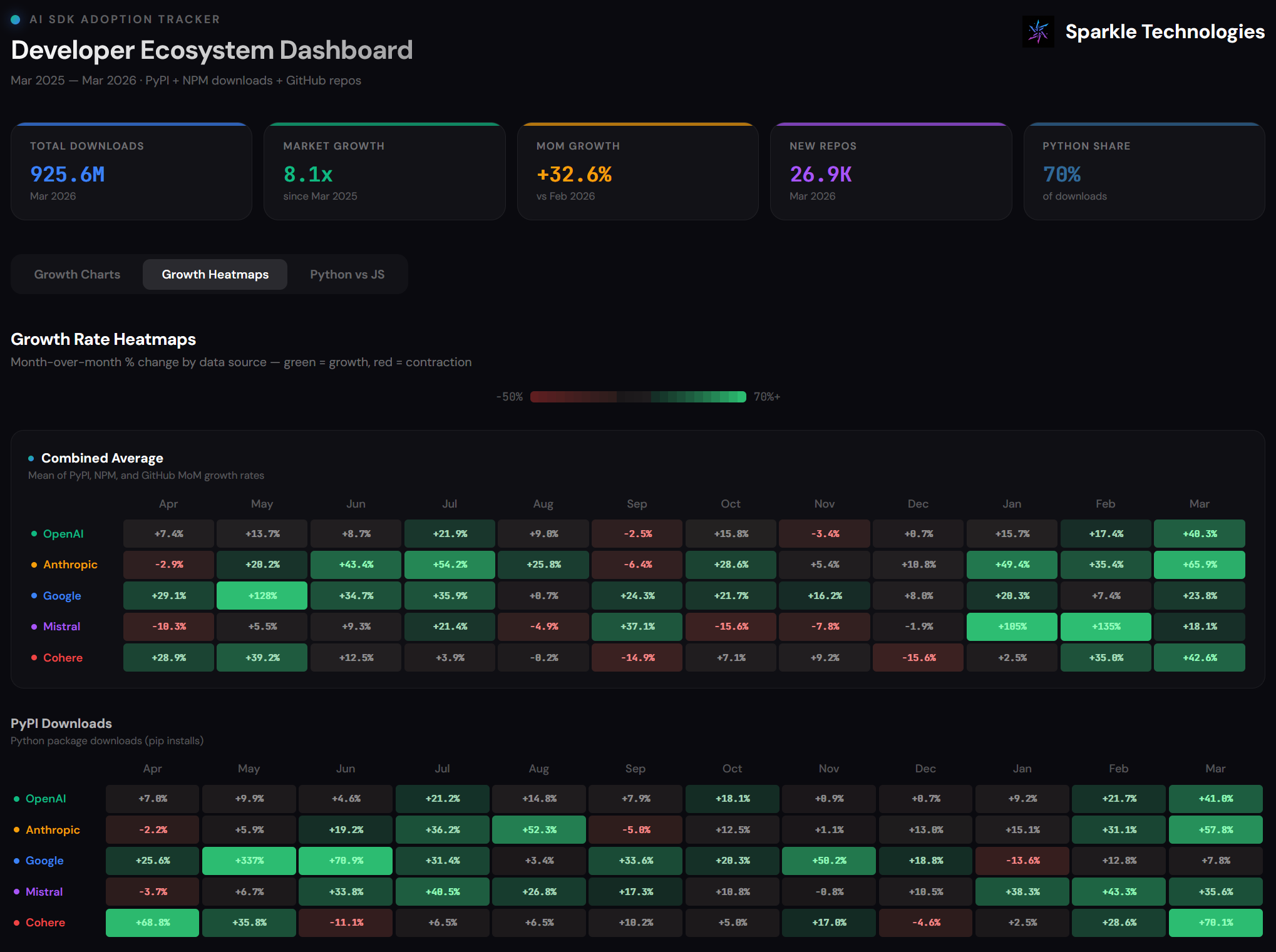Click the +135% Mistral February cell
The width and height of the screenshot is (1276, 952).
(1106, 627)
